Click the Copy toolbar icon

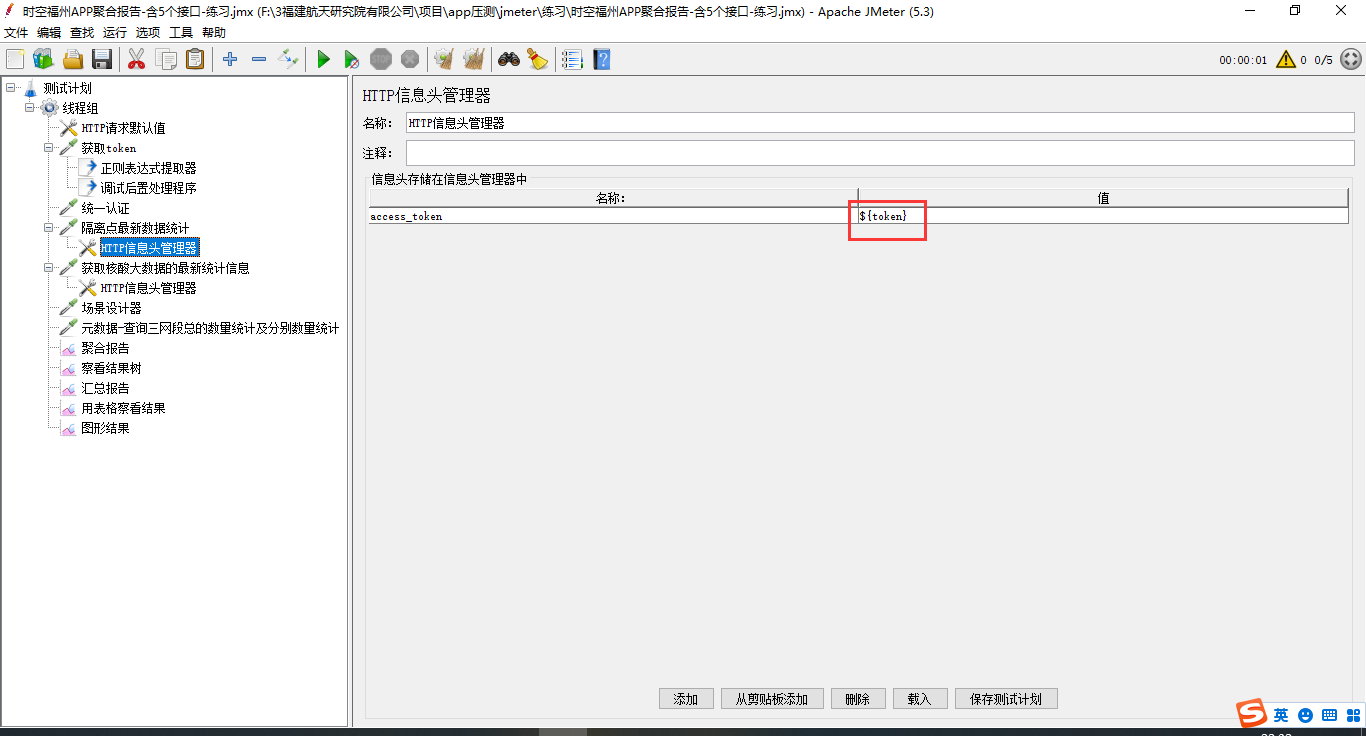pyautogui.click(x=166, y=60)
